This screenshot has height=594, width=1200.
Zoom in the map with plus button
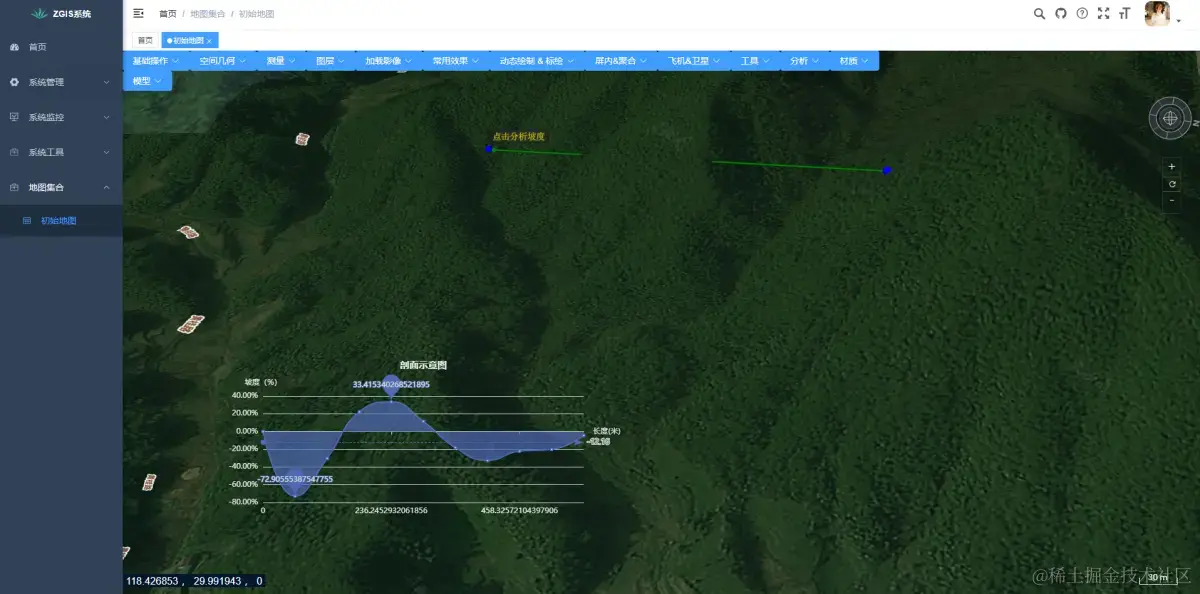1172,166
